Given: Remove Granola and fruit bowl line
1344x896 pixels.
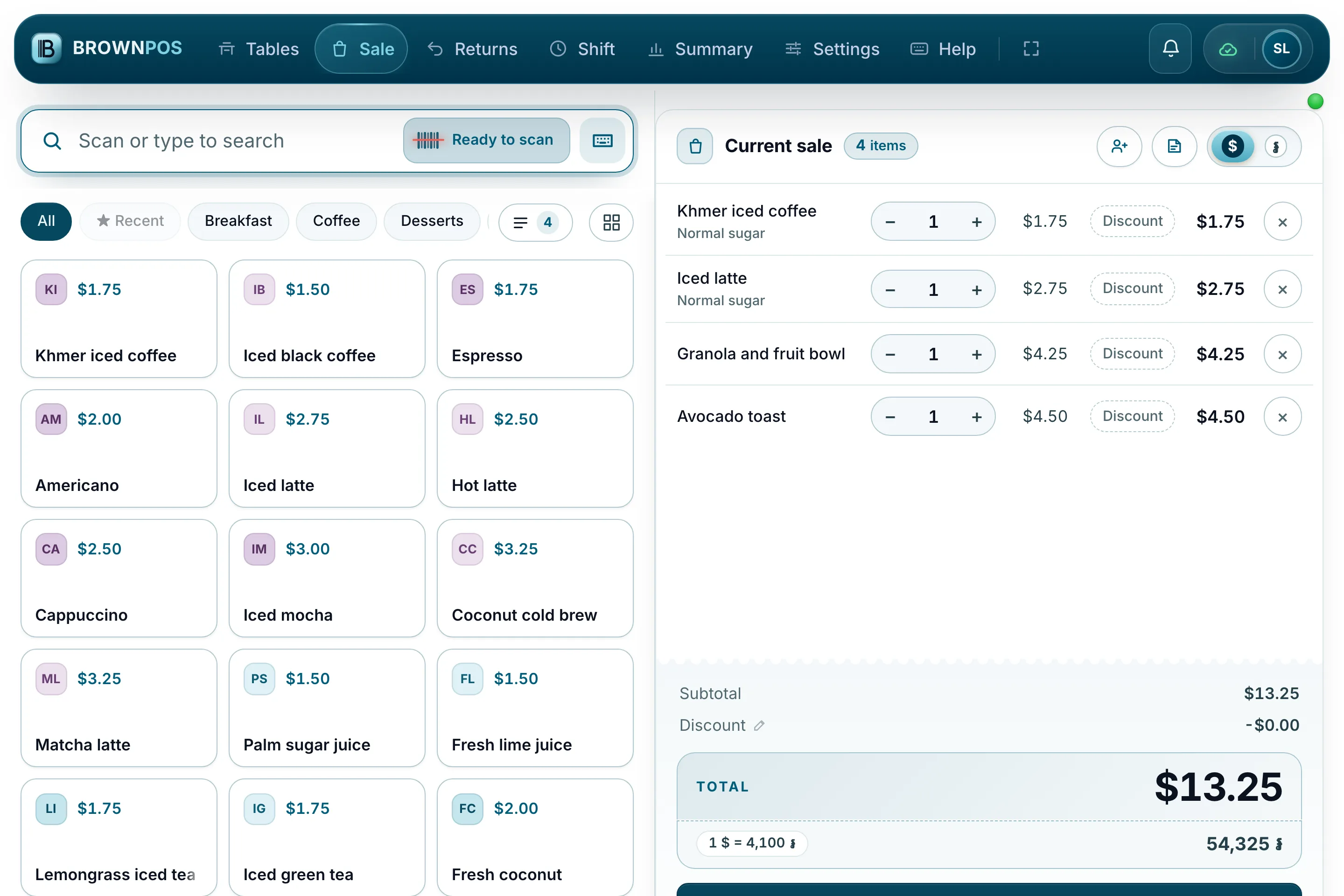Looking at the screenshot, I should 1282,354.
